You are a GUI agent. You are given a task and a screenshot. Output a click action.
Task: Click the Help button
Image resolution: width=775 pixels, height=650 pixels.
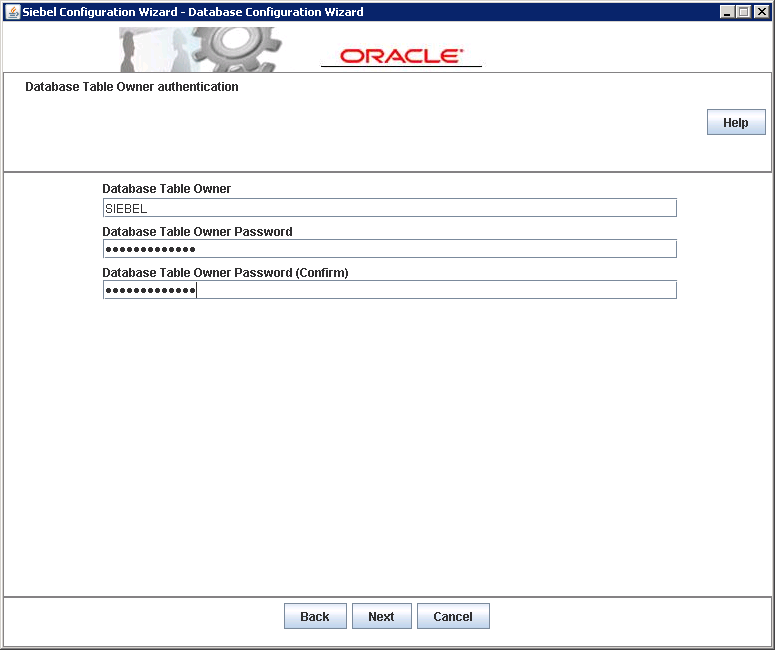point(736,122)
